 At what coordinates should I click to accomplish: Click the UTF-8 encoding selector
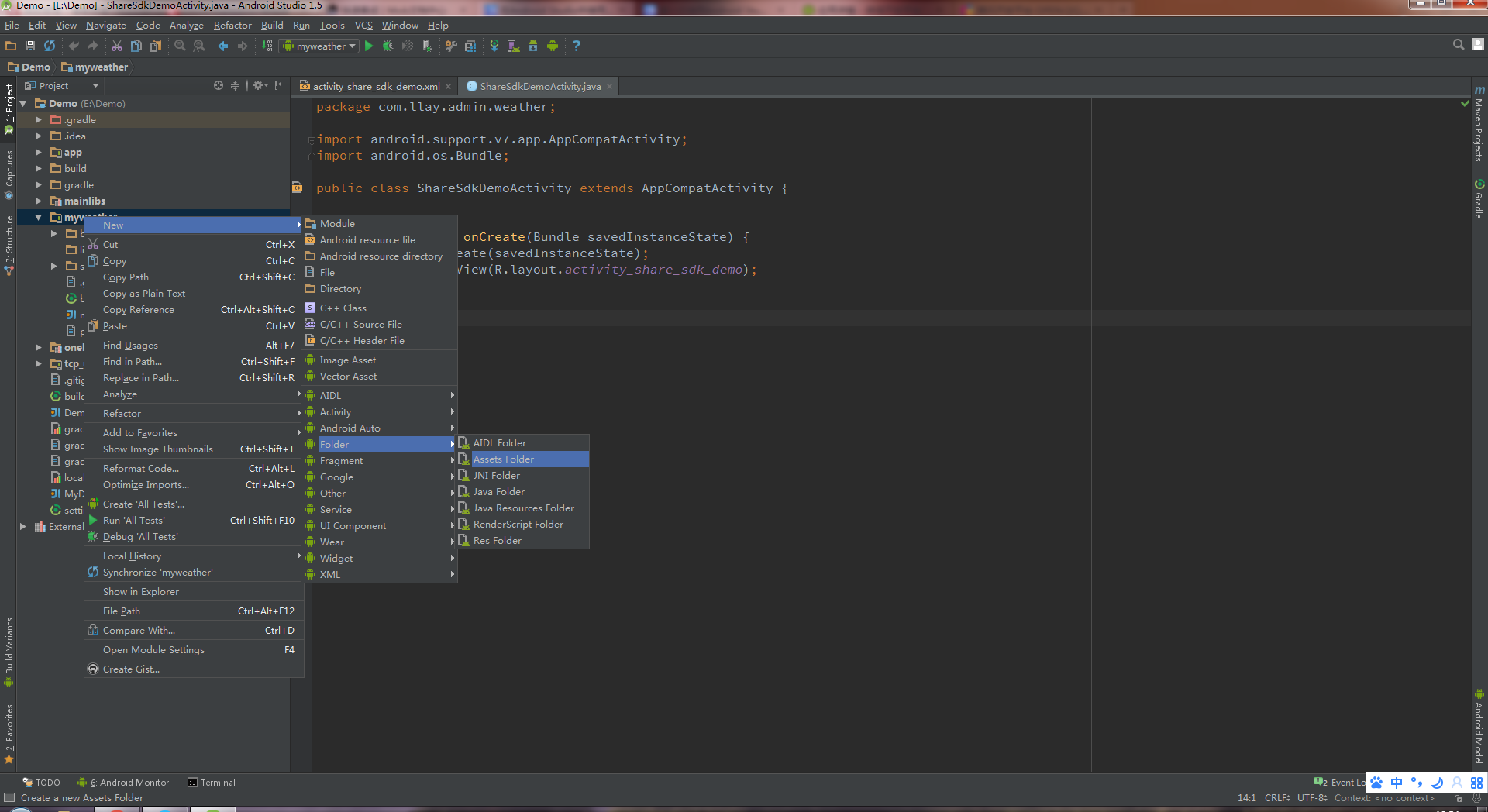click(1311, 798)
